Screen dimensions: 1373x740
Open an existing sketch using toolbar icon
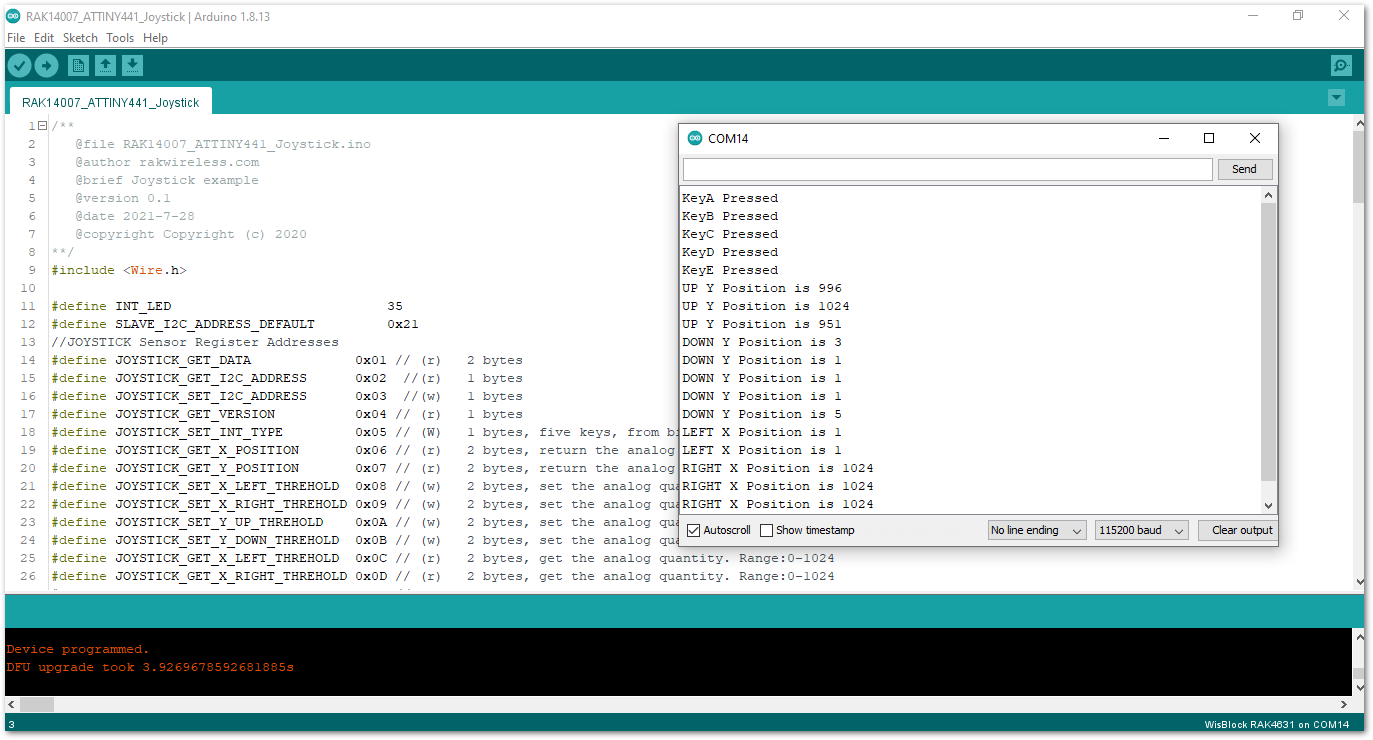(x=105, y=66)
